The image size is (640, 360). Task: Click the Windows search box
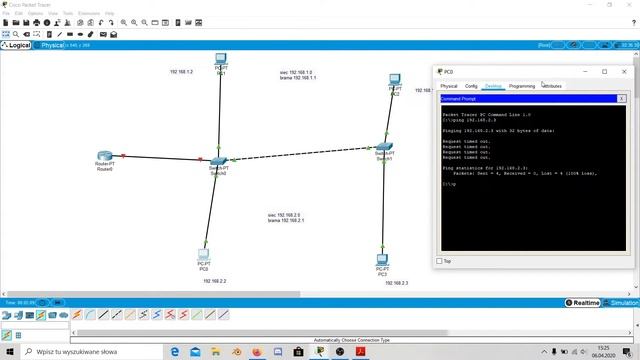tap(92, 351)
